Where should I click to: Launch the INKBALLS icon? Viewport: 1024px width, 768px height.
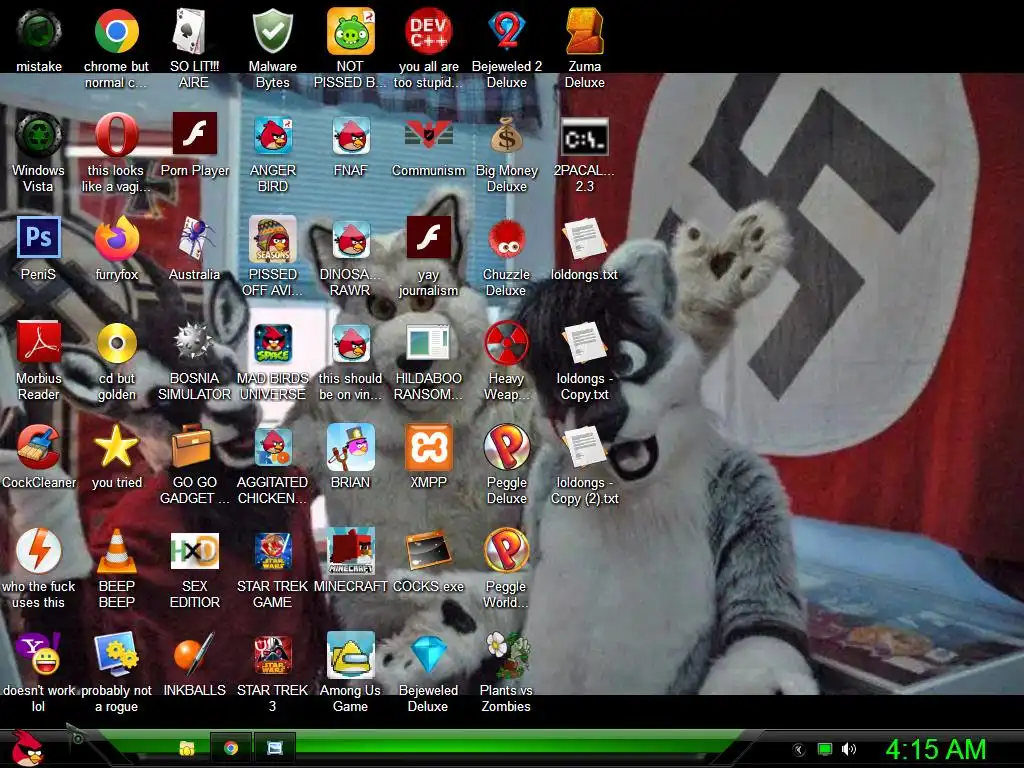click(194, 654)
